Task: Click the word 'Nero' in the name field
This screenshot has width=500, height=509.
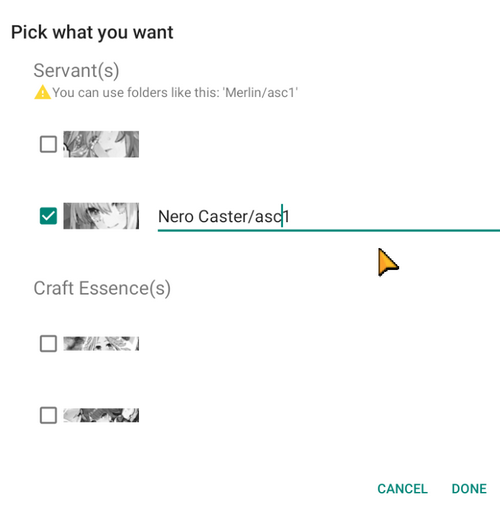Action: pyautogui.click(x=176, y=217)
